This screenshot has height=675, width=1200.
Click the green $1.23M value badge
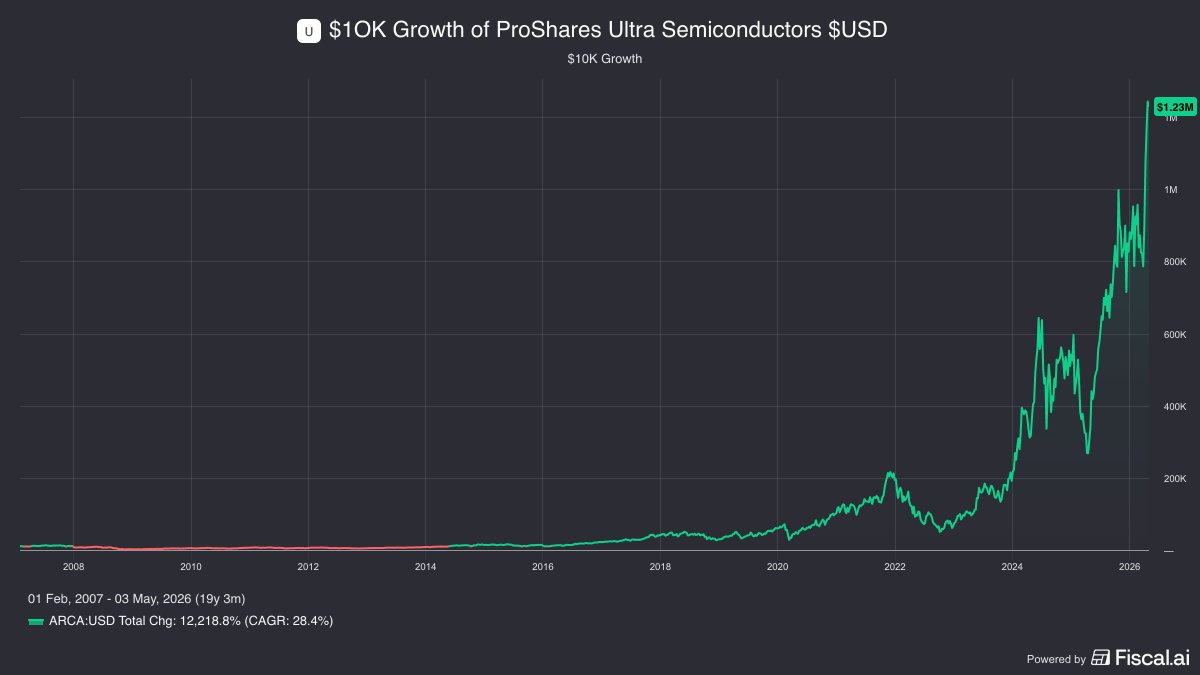pyautogui.click(x=1174, y=106)
